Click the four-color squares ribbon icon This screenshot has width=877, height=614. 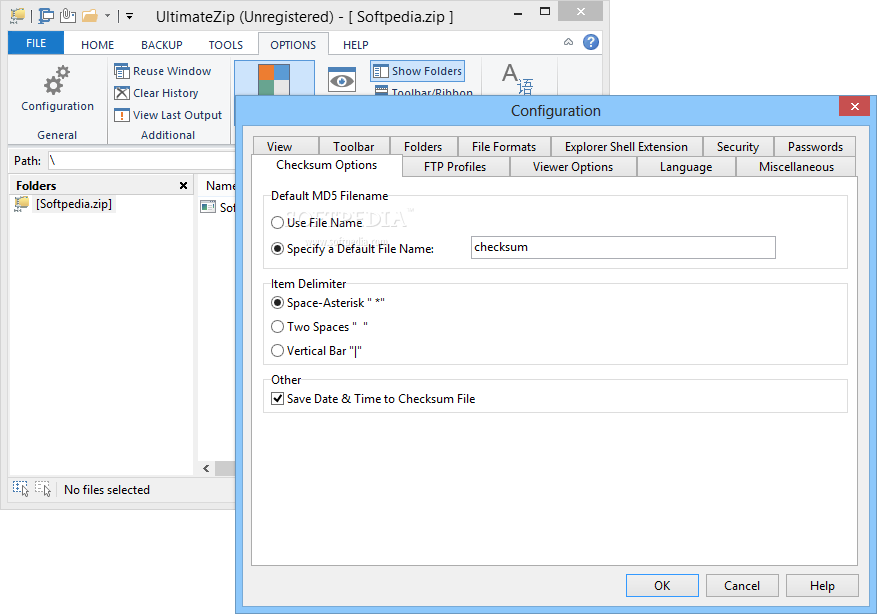[x=274, y=79]
